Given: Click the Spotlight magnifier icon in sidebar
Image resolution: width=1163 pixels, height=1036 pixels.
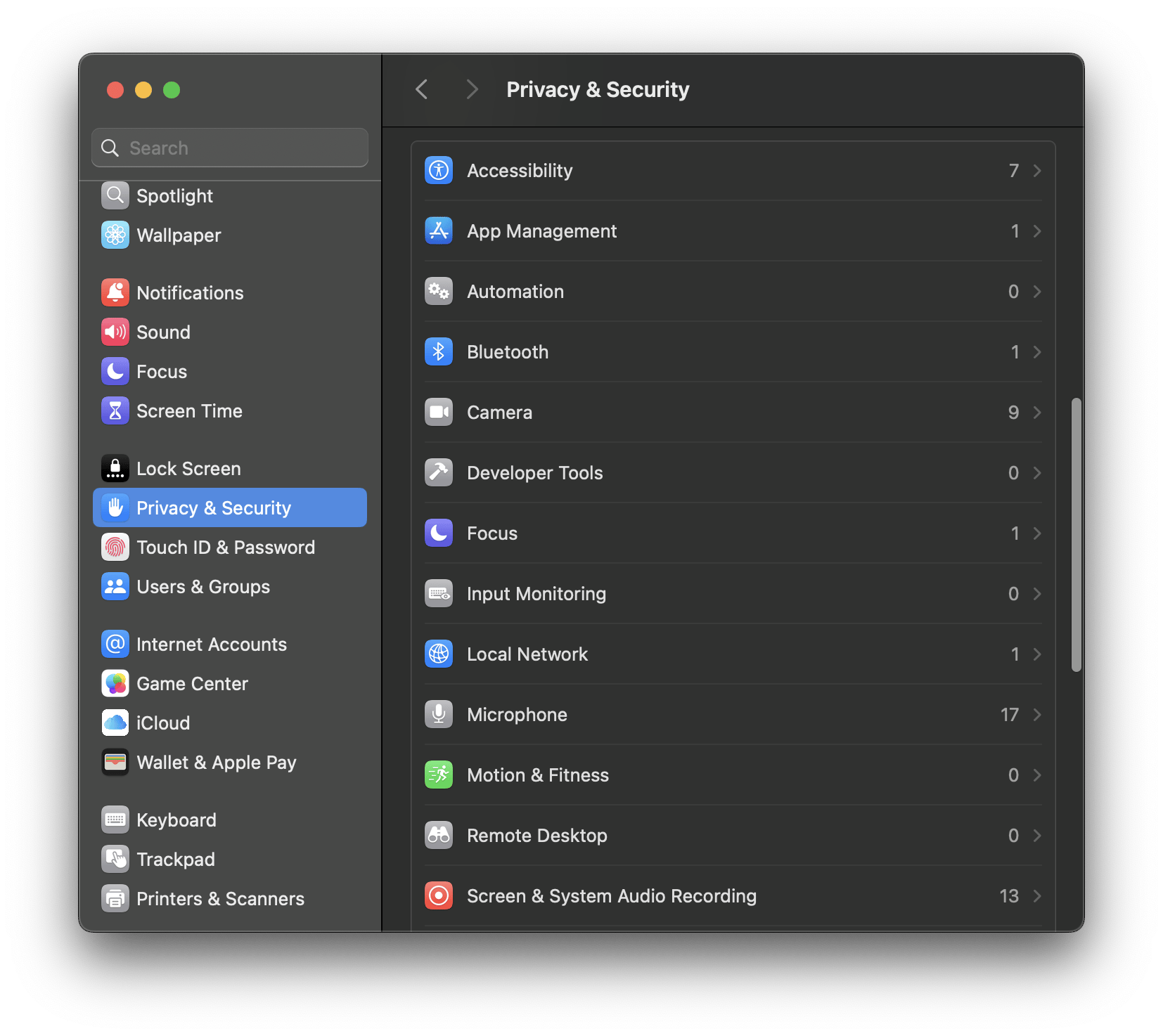Looking at the screenshot, I should point(115,196).
